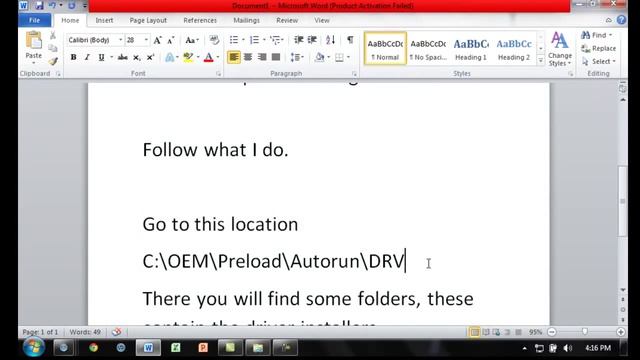Toggle Bold formatting
The width and height of the screenshot is (640, 360).
click(x=73, y=58)
